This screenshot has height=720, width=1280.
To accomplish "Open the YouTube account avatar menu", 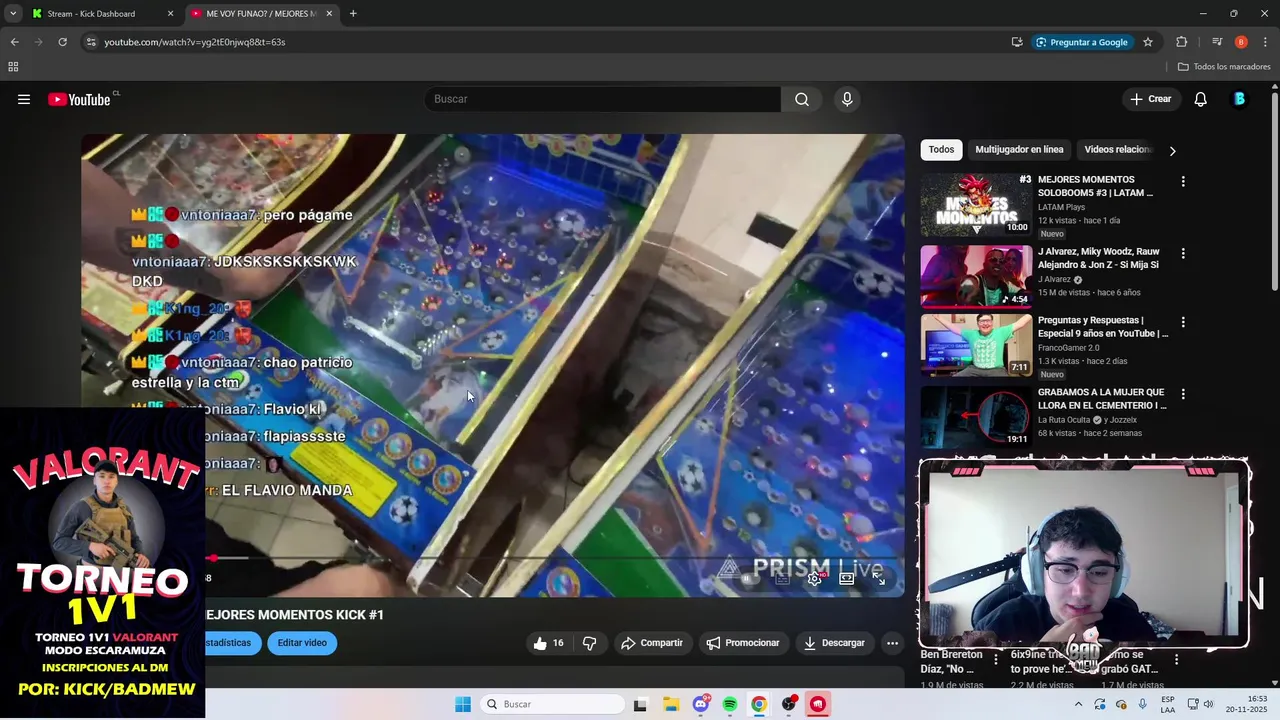I will click(x=1239, y=99).
